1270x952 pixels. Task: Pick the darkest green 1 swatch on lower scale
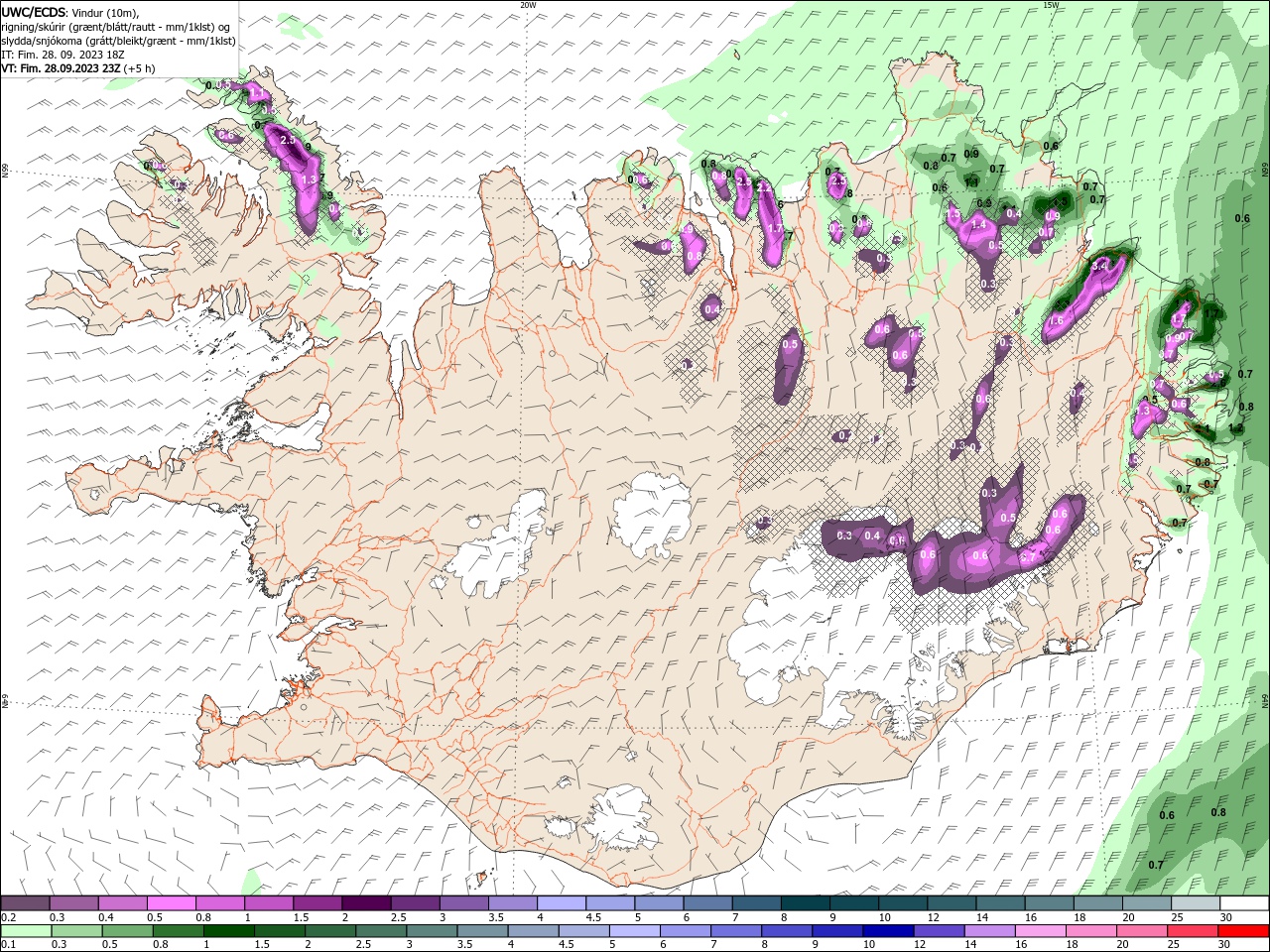(230, 931)
